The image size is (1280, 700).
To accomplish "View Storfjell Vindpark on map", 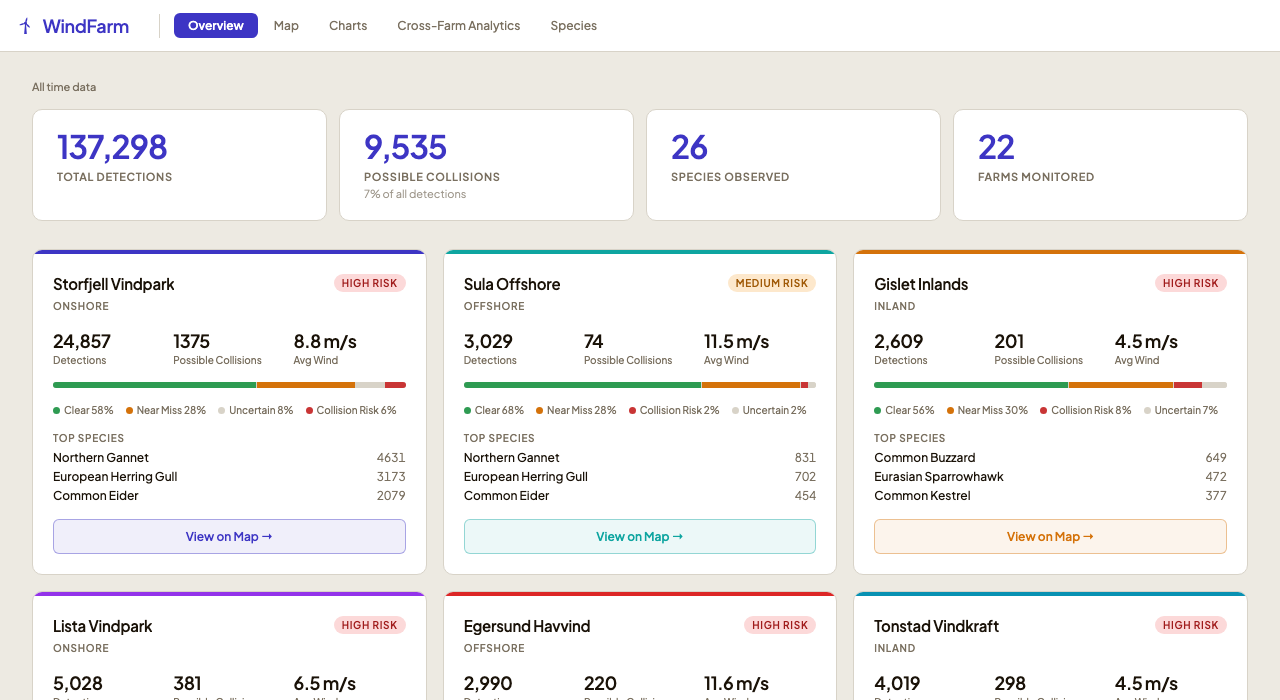I will click(x=229, y=536).
